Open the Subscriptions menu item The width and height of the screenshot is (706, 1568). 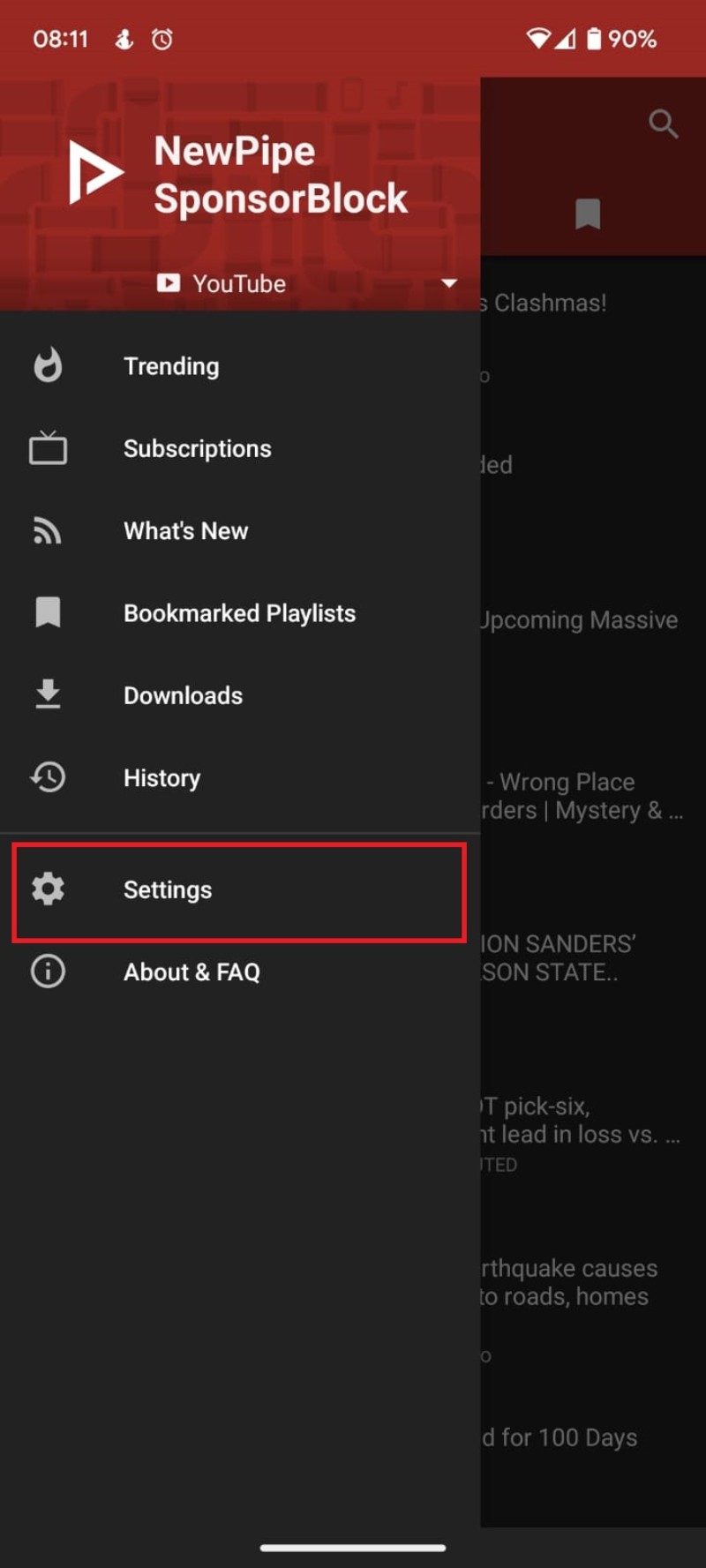(x=197, y=448)
